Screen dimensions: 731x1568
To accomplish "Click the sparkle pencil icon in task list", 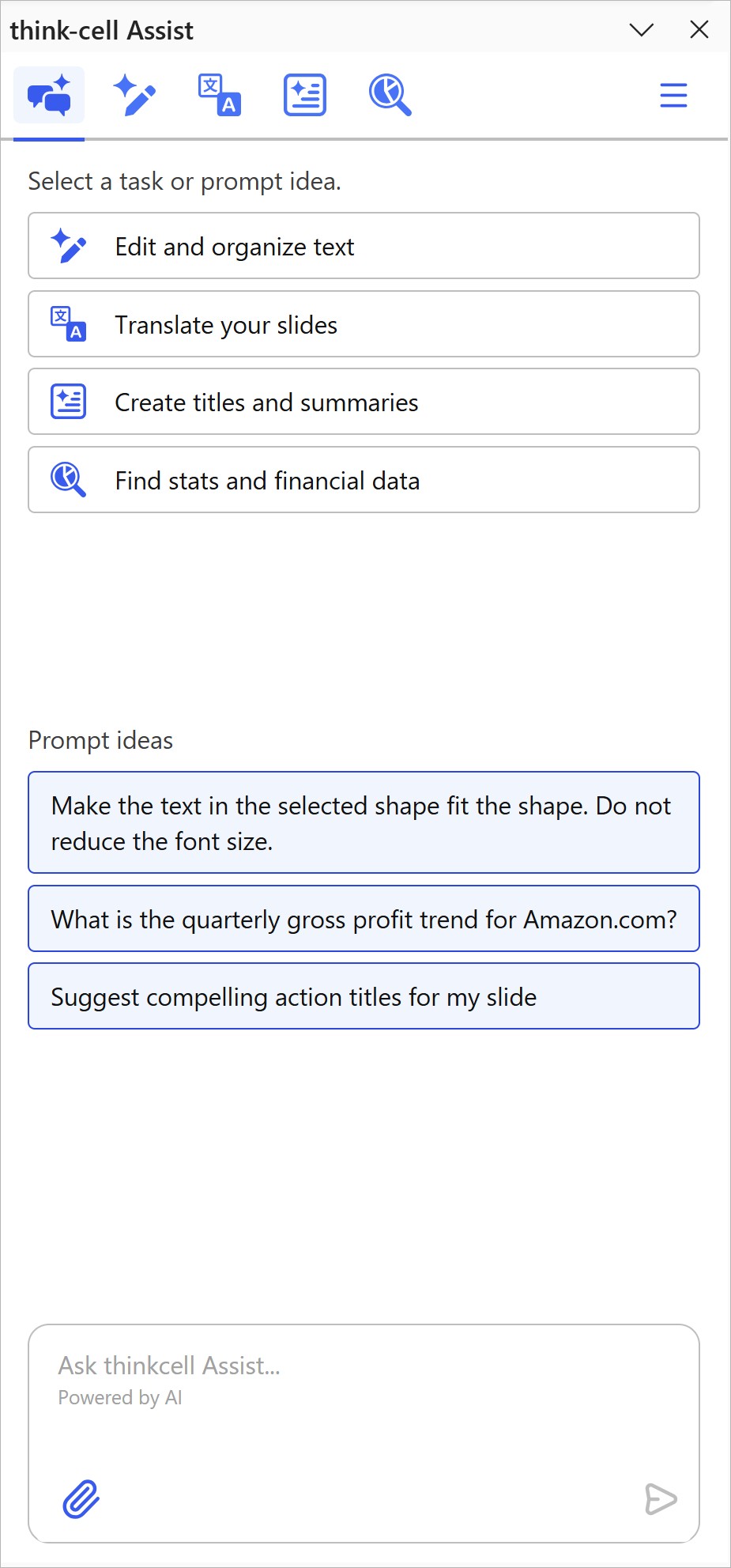I will (69, 246).
